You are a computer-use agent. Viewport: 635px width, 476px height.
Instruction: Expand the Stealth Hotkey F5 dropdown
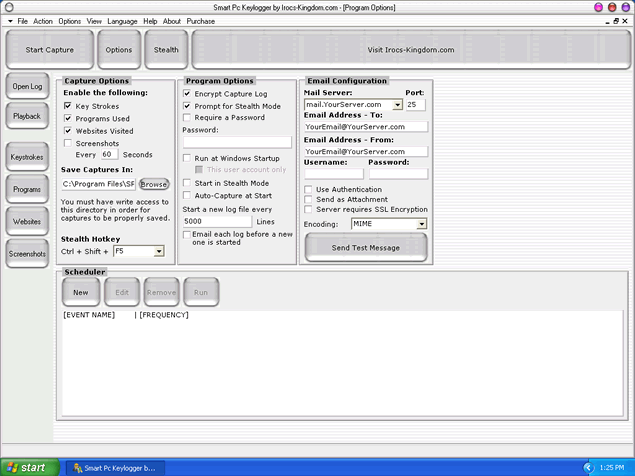158,252
